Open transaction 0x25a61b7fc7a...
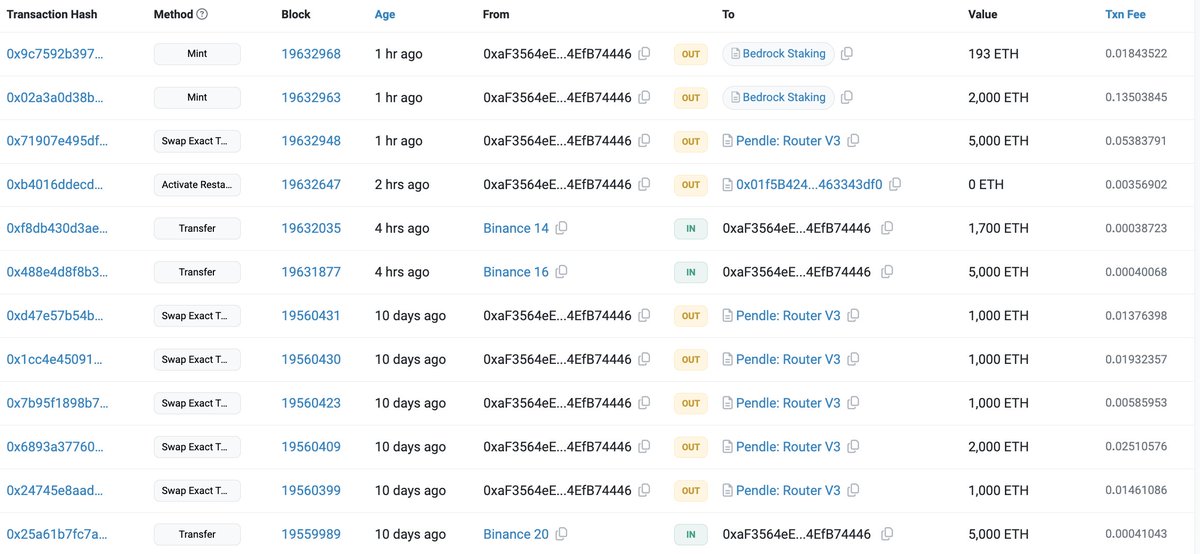The width and height of the screenshot is (1200, 554). pos(57,534)
